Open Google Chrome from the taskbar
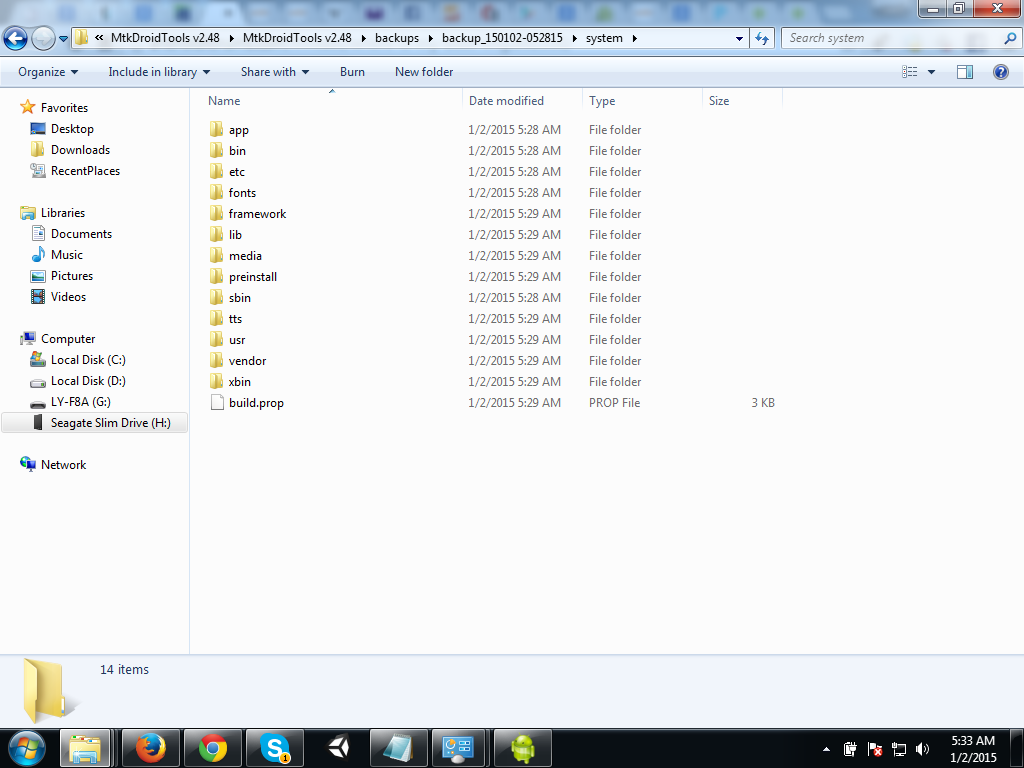 click(212, 747)
